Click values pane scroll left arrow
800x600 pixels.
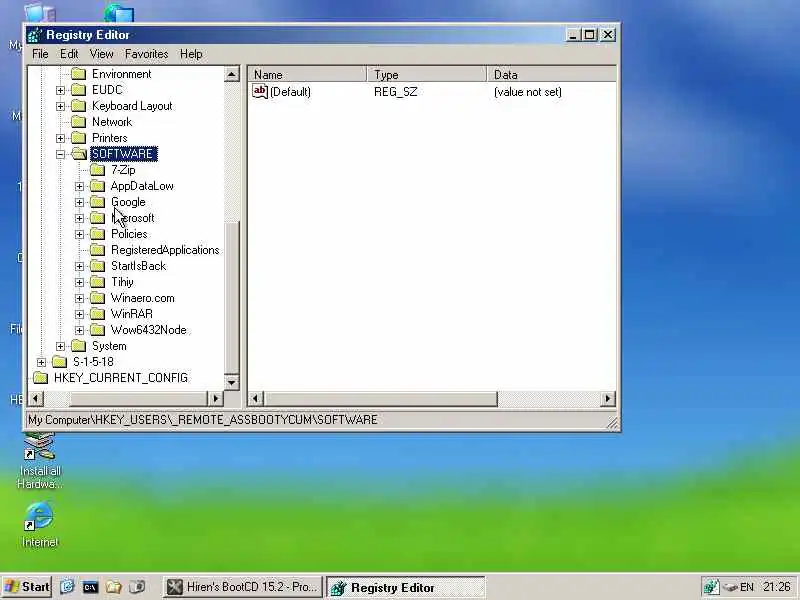[x=256, y=398]
